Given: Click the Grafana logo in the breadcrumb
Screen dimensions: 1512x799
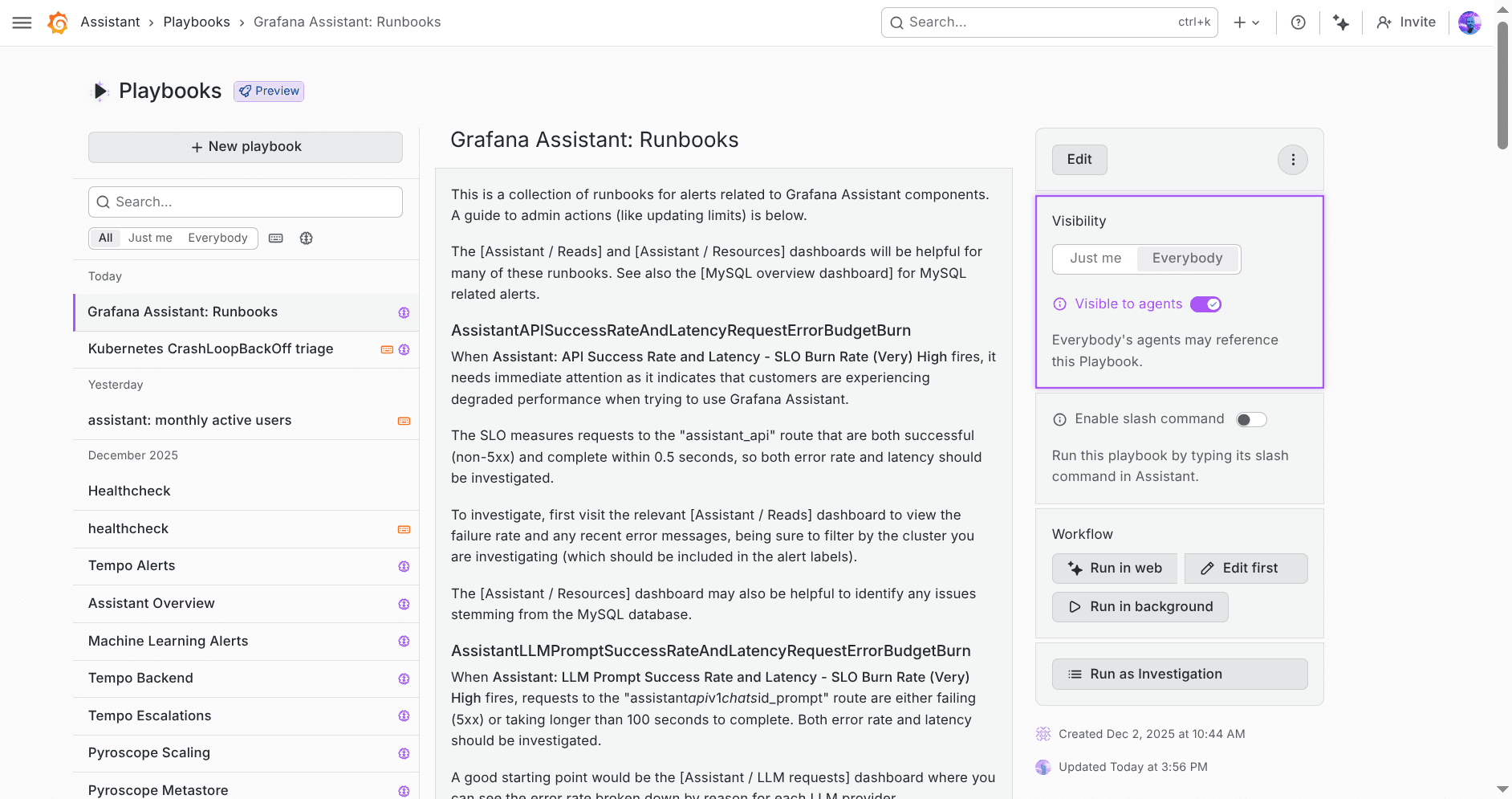Looking at the screenshot, I should tap(57, 22).
